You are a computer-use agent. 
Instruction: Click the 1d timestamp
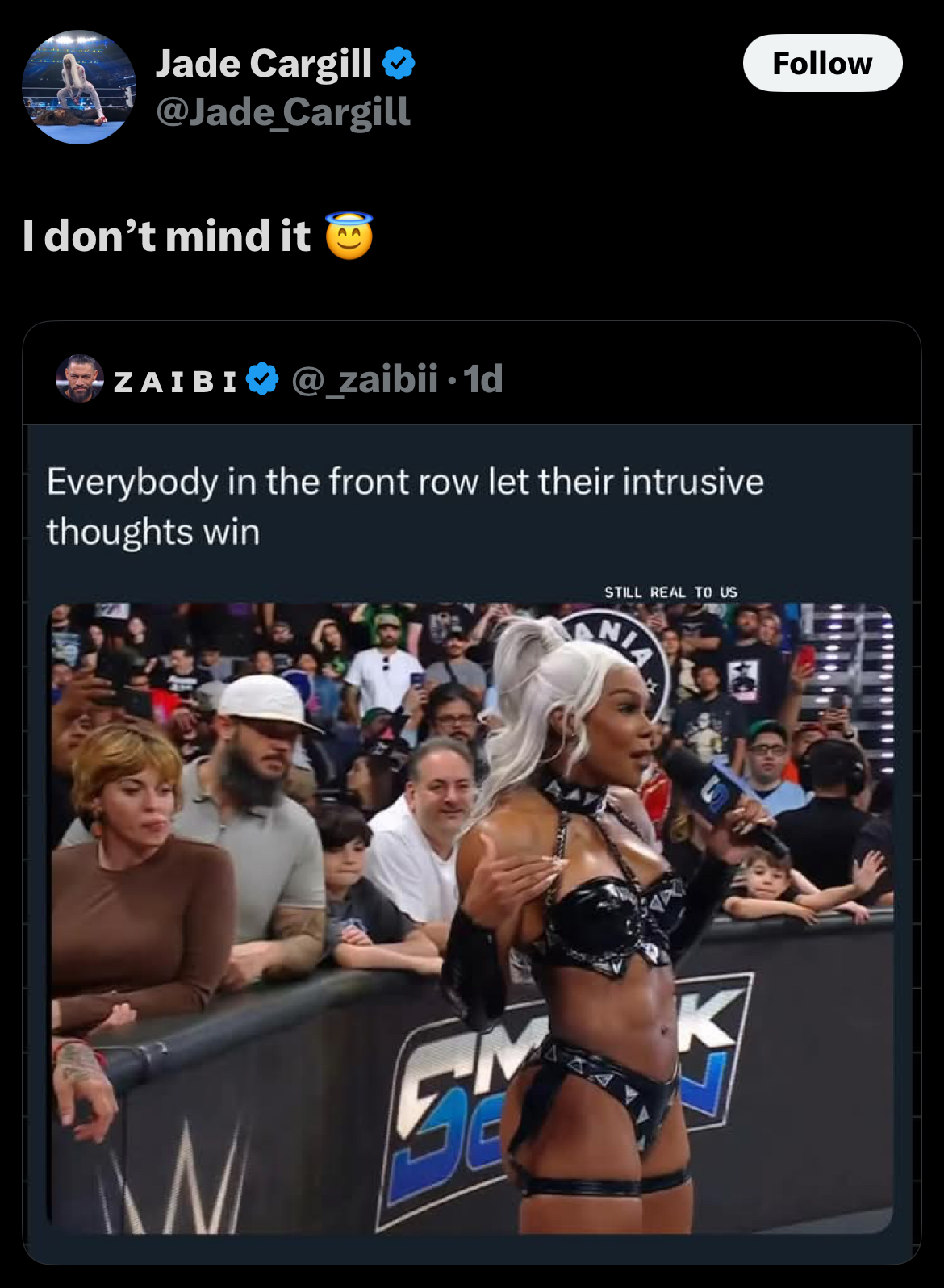(483, 379)
